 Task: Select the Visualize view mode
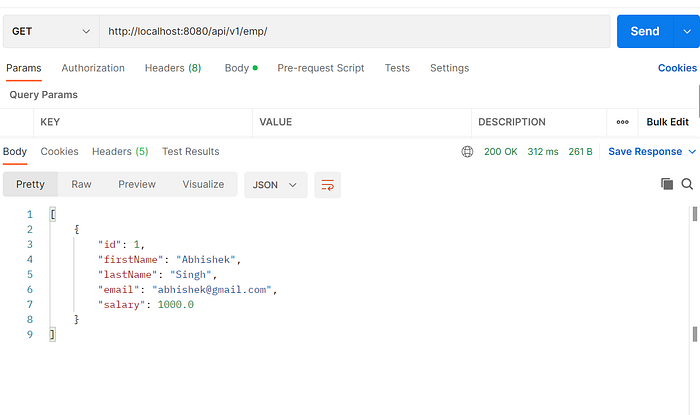[x=203, y=184]
